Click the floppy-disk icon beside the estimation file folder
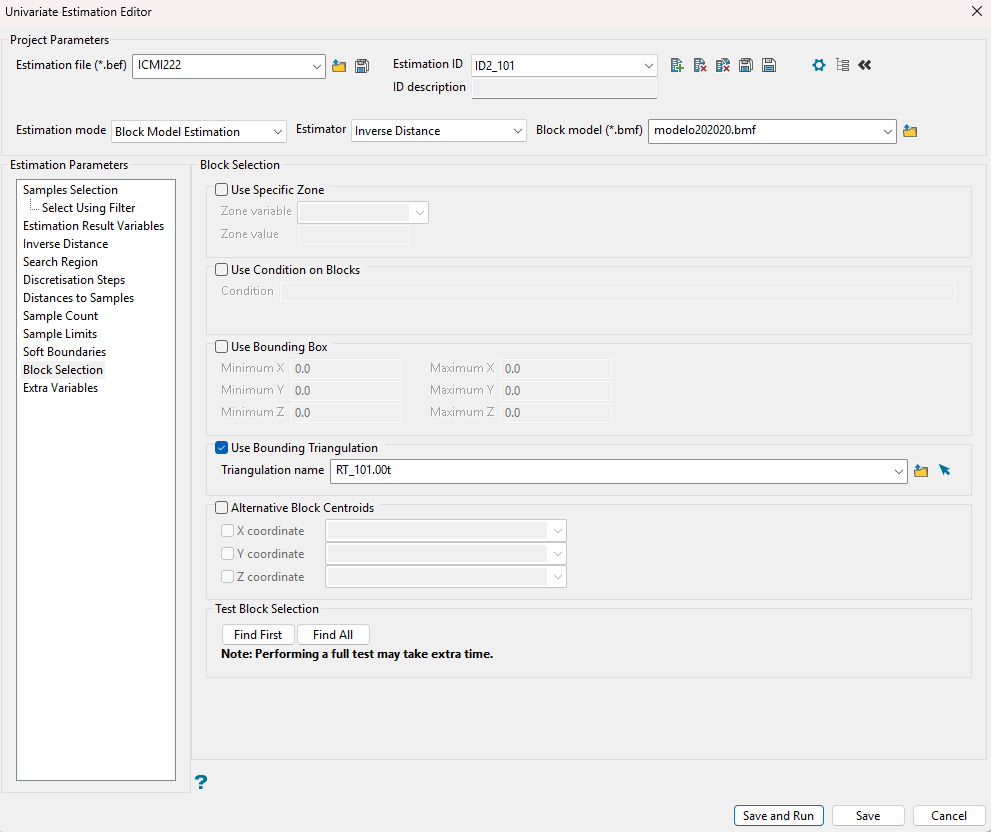Viewport: 991px width, 832px height. [362, 66]
